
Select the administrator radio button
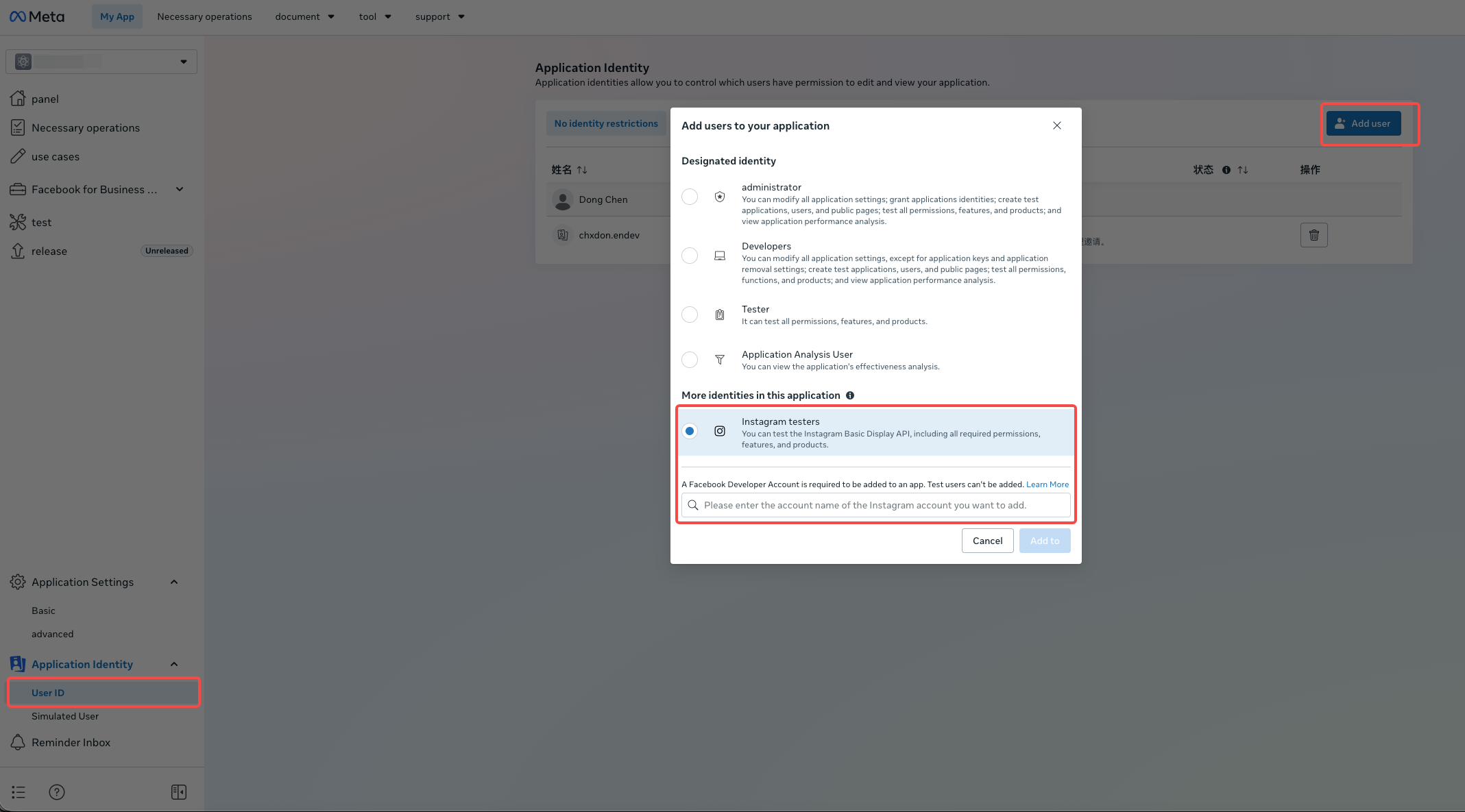pos(690,197)
